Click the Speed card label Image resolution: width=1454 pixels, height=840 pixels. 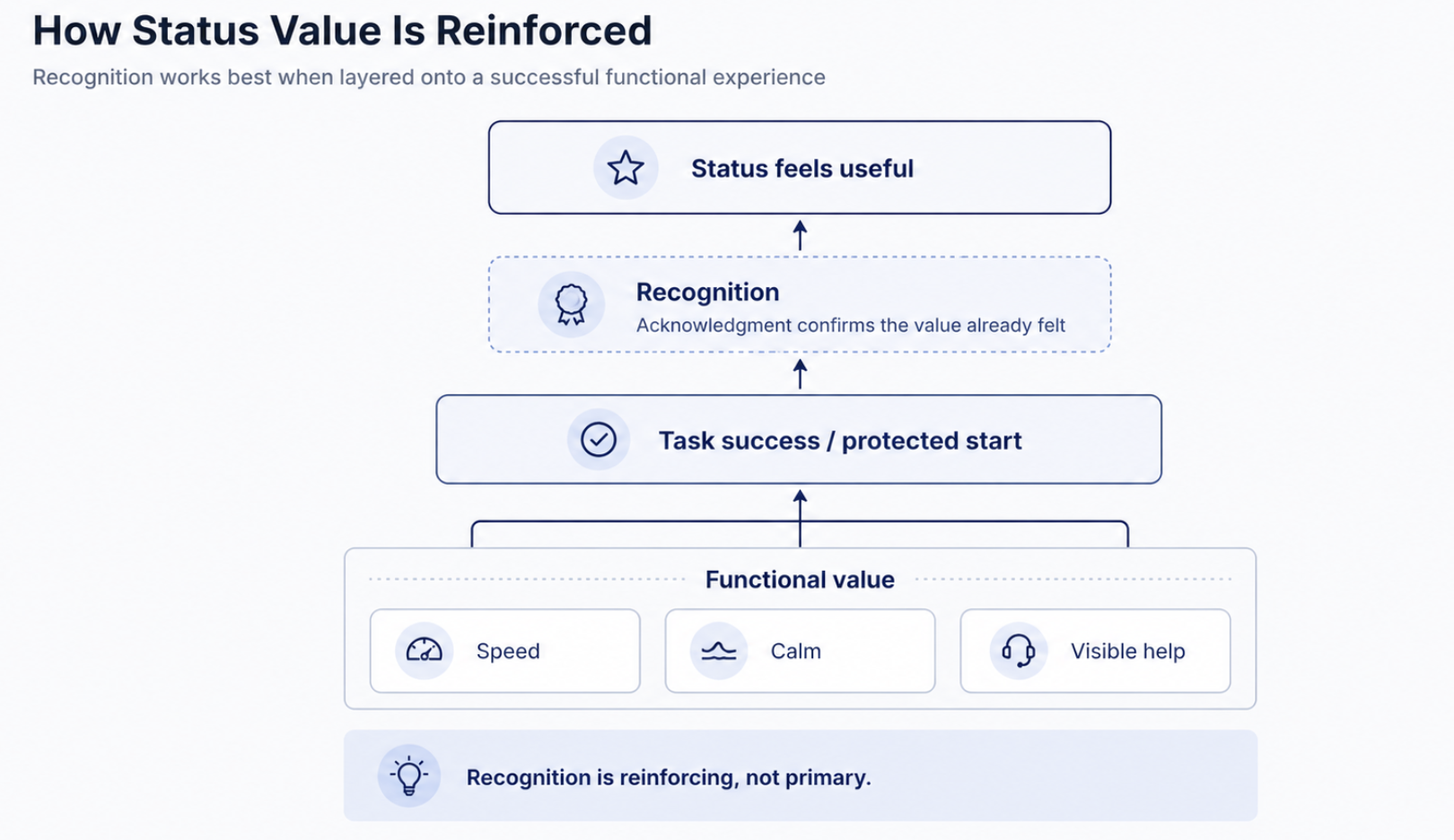point(508,651)
